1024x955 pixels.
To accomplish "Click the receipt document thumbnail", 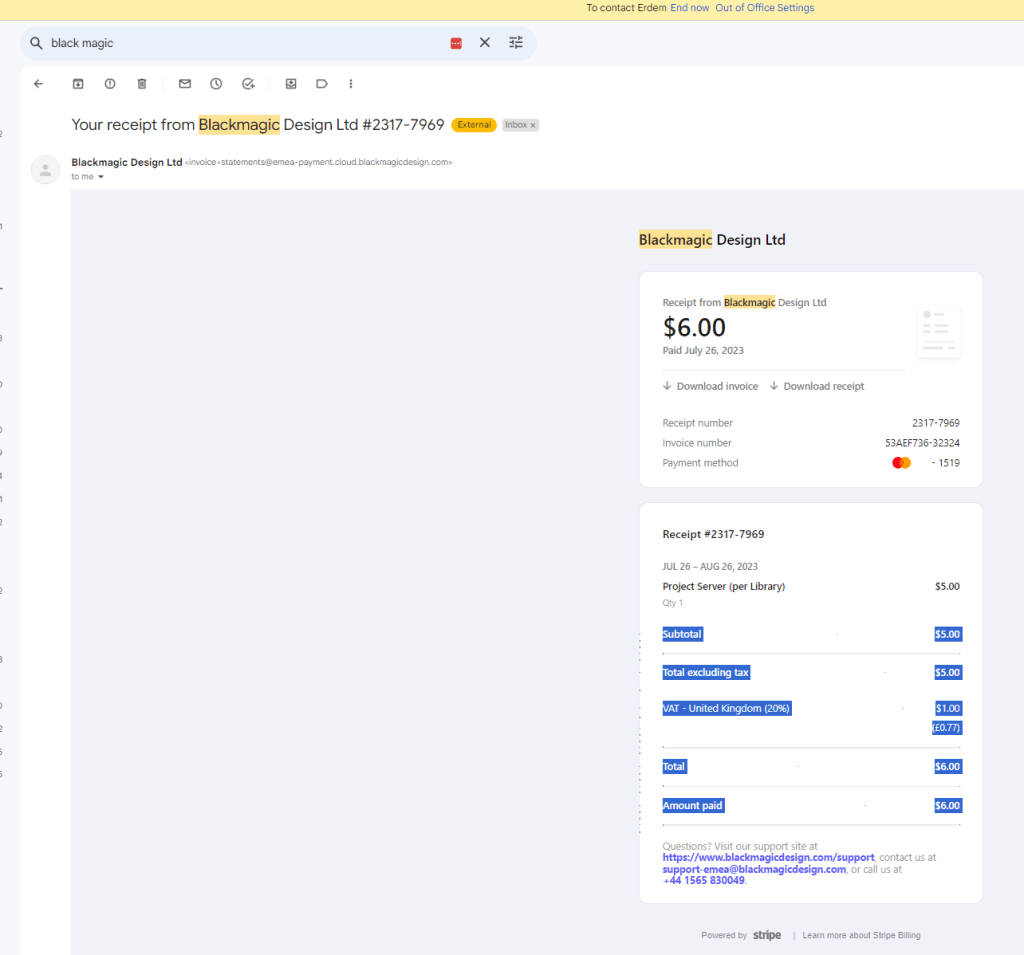I will pos(939,331).
